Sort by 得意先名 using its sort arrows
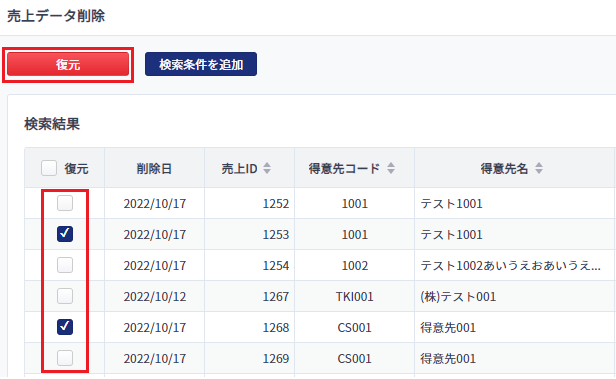This screenshot has width=616, height=379. [x=539, y=168]
